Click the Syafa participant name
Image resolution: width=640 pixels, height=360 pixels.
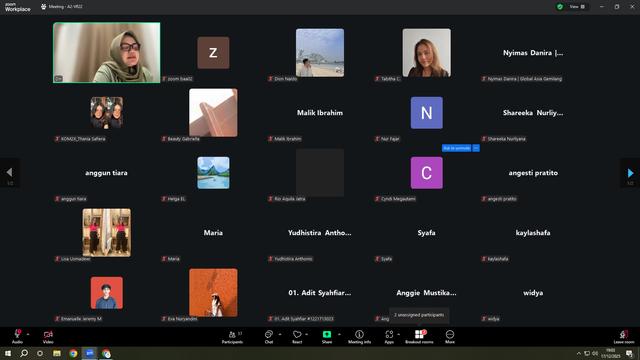click(427, 233)
